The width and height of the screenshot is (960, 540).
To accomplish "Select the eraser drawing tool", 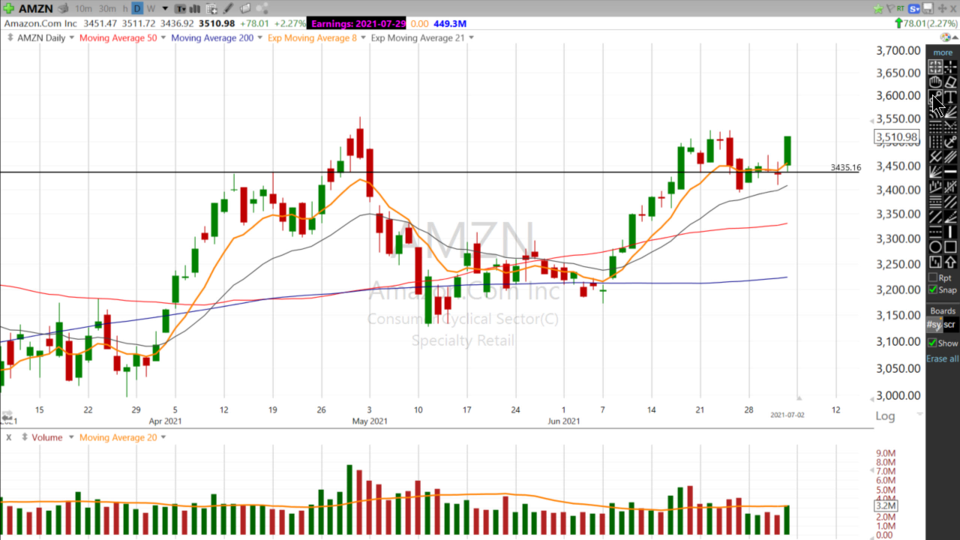I will coord(951,82).
